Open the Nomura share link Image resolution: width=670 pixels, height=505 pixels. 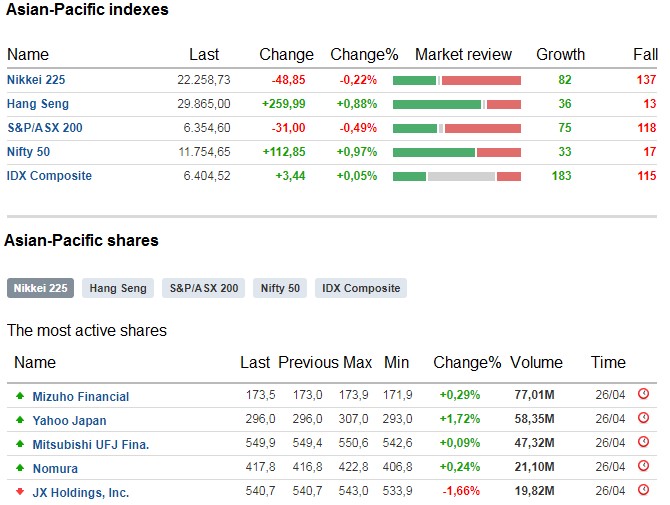(54, 468)
